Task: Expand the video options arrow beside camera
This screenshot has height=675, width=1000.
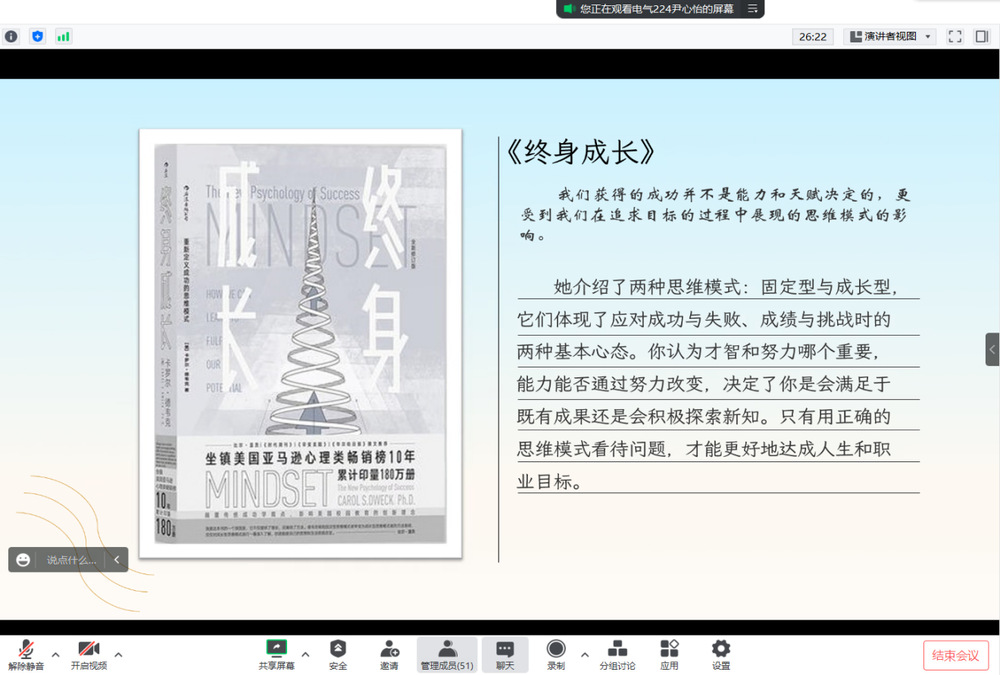Action: [118, 655]
